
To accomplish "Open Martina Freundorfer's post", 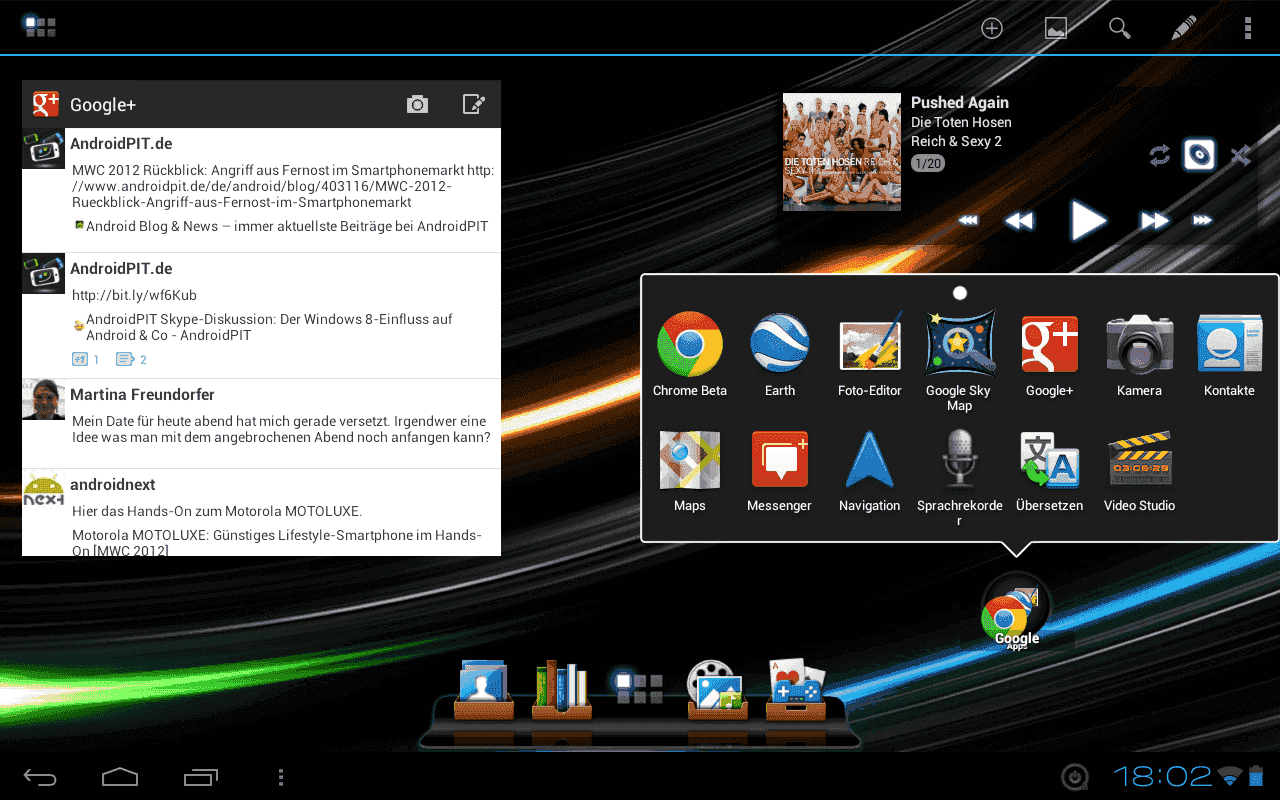I will point(261,424).
